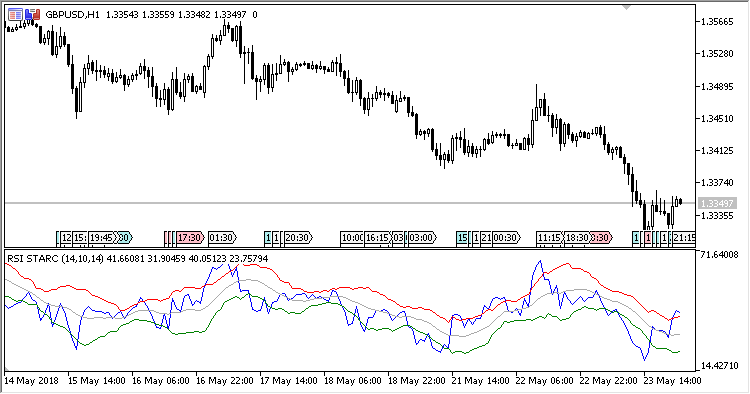750x394 pixels.
Task: Select the 19:45 calendar event marker
Action: click(x=103, y=238)
